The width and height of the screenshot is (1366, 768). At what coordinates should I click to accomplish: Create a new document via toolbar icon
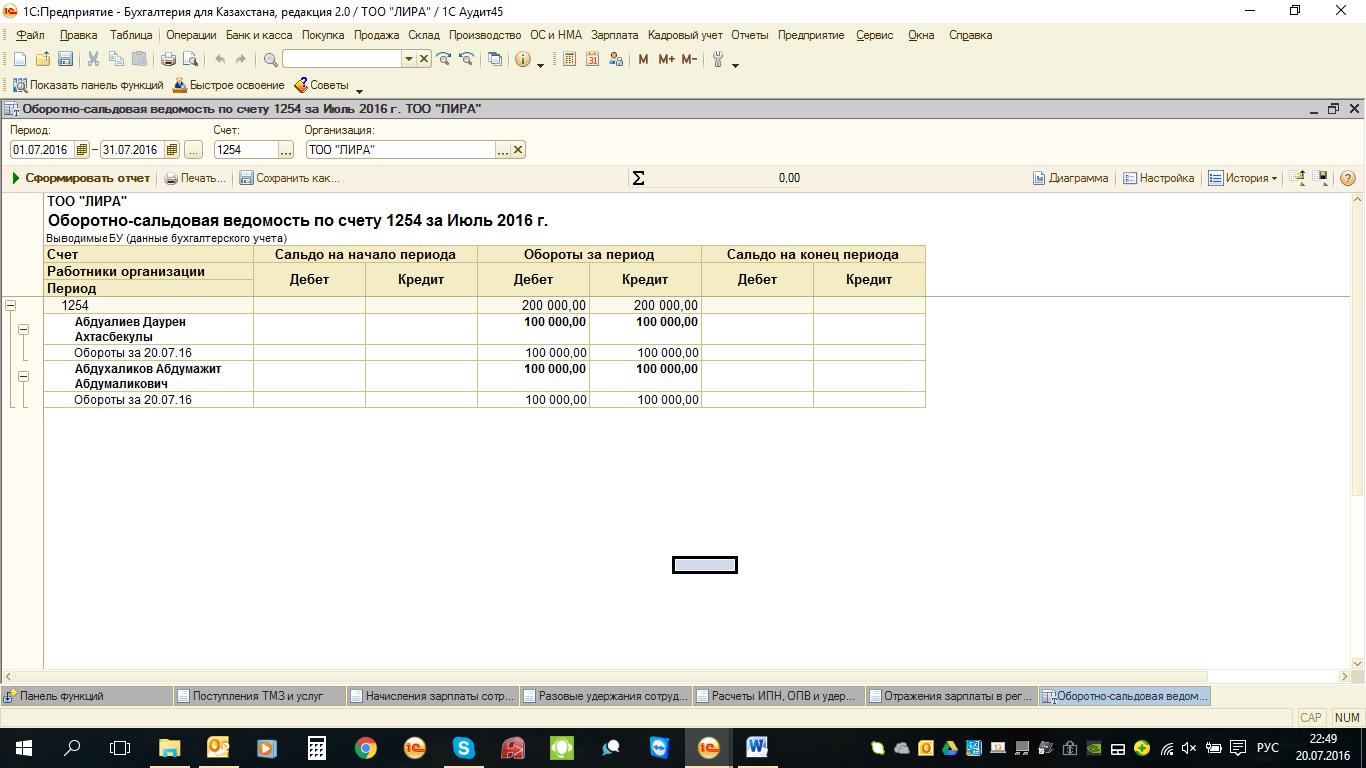pyautogui.click(x=19, y=59)
